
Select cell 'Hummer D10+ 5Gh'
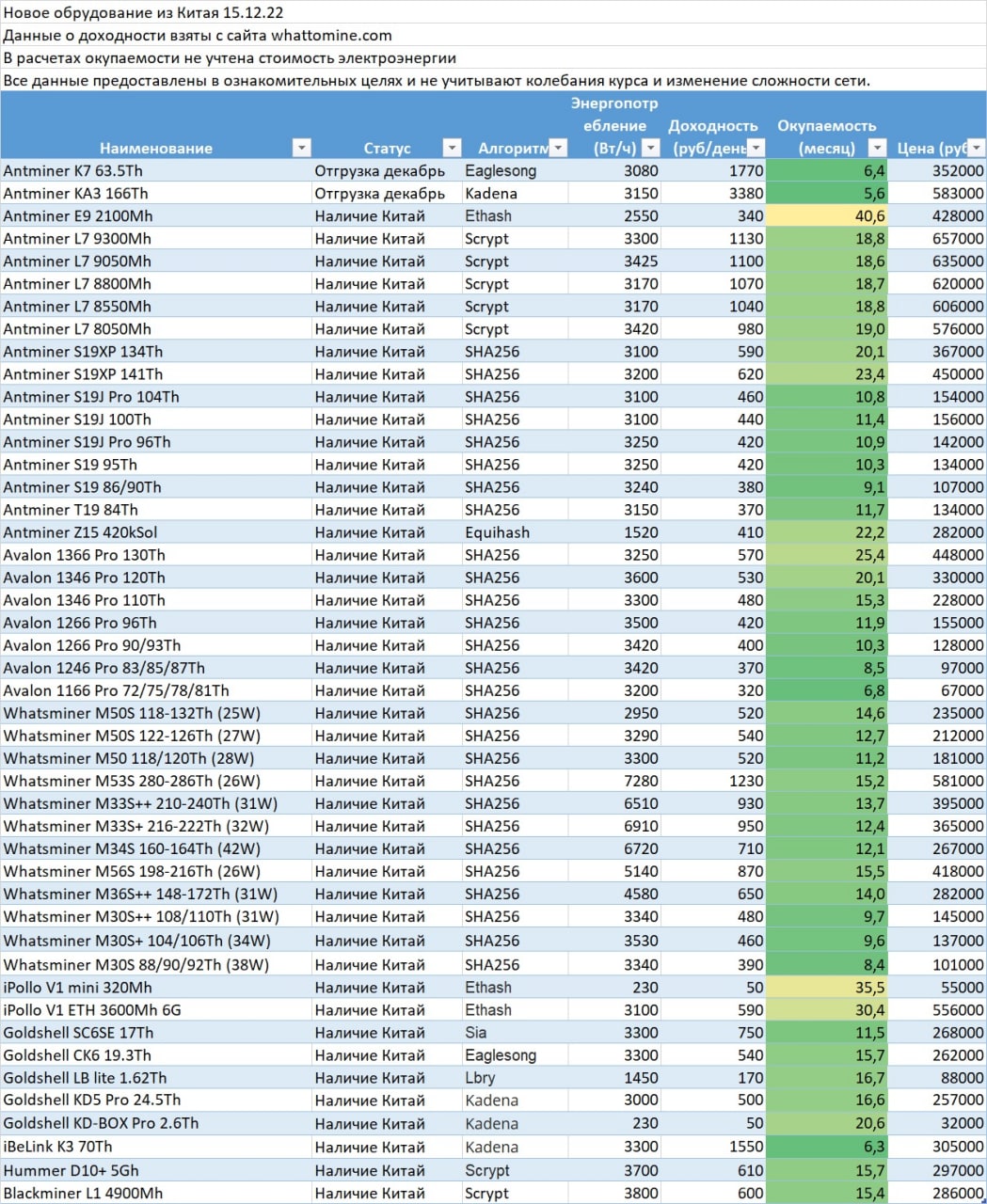click(156, 1170)
